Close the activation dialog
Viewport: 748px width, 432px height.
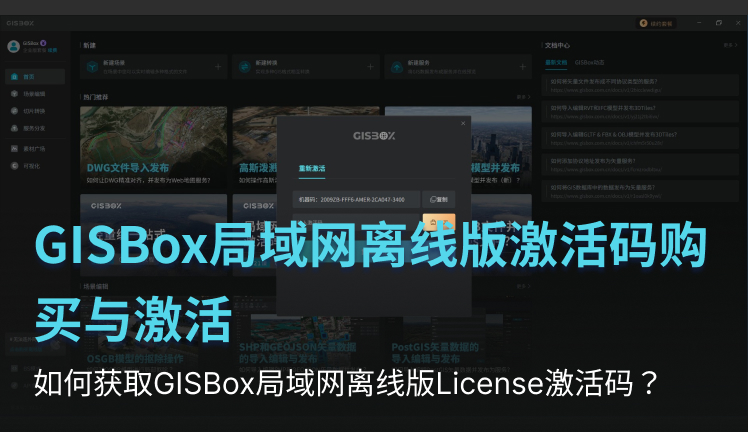pyautogui.click(x=463, y=123)
